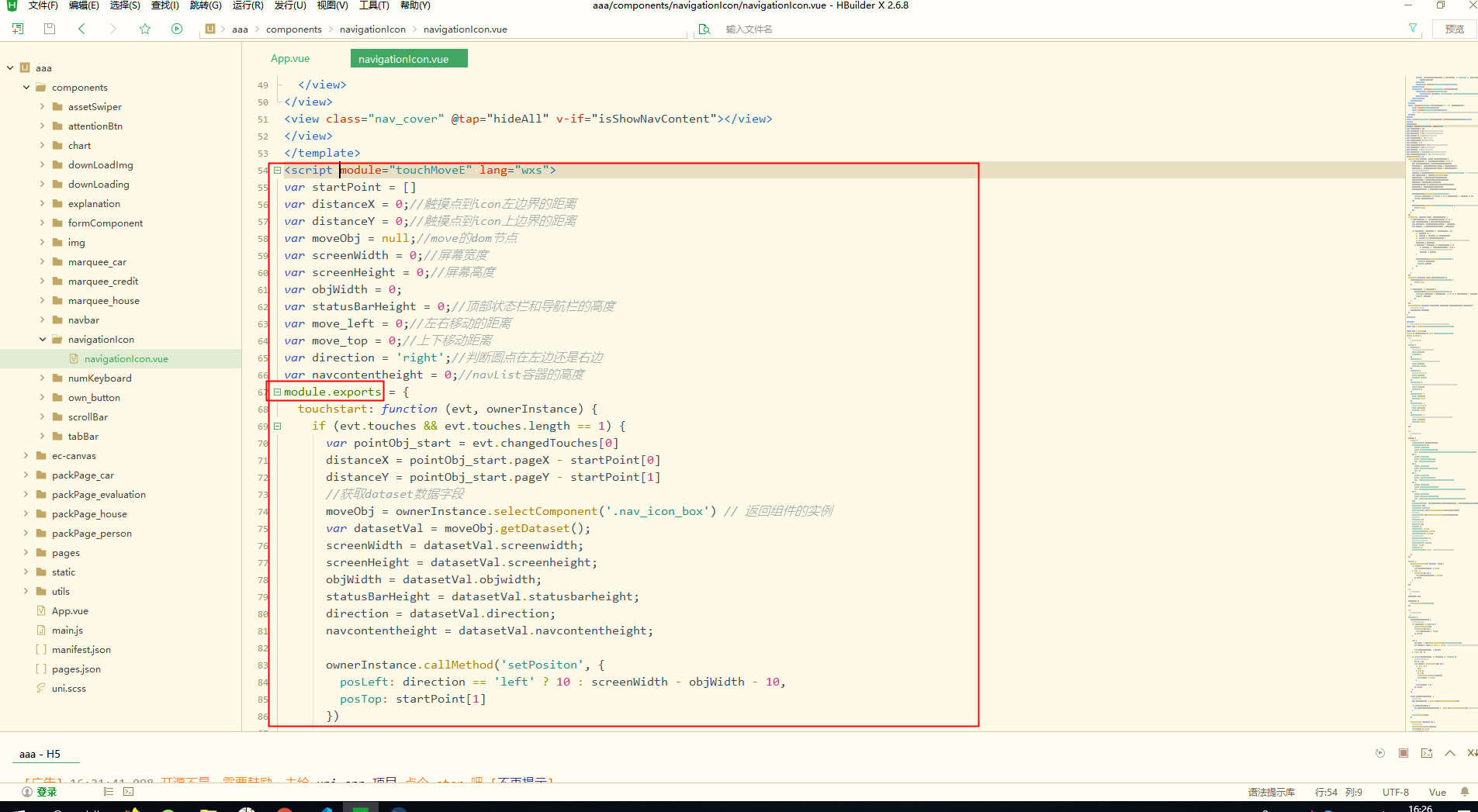Open the terminal icon in status bar
The image size is (1478, 812).
click(x=129, y=792)
